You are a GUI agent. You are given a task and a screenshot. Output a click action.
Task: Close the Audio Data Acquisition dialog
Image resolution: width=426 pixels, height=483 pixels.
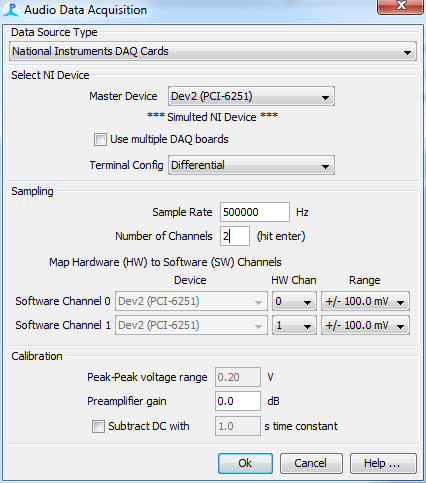point(401,7)
